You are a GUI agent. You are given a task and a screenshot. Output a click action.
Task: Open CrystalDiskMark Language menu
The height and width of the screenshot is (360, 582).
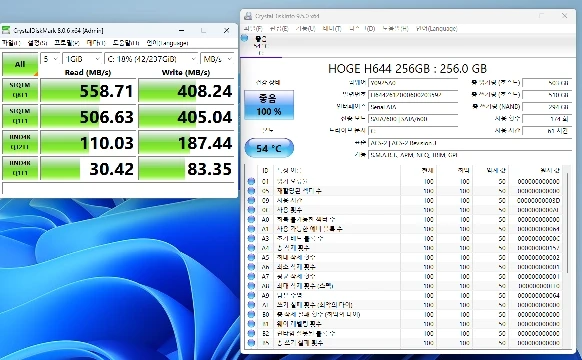coord(167,43)
